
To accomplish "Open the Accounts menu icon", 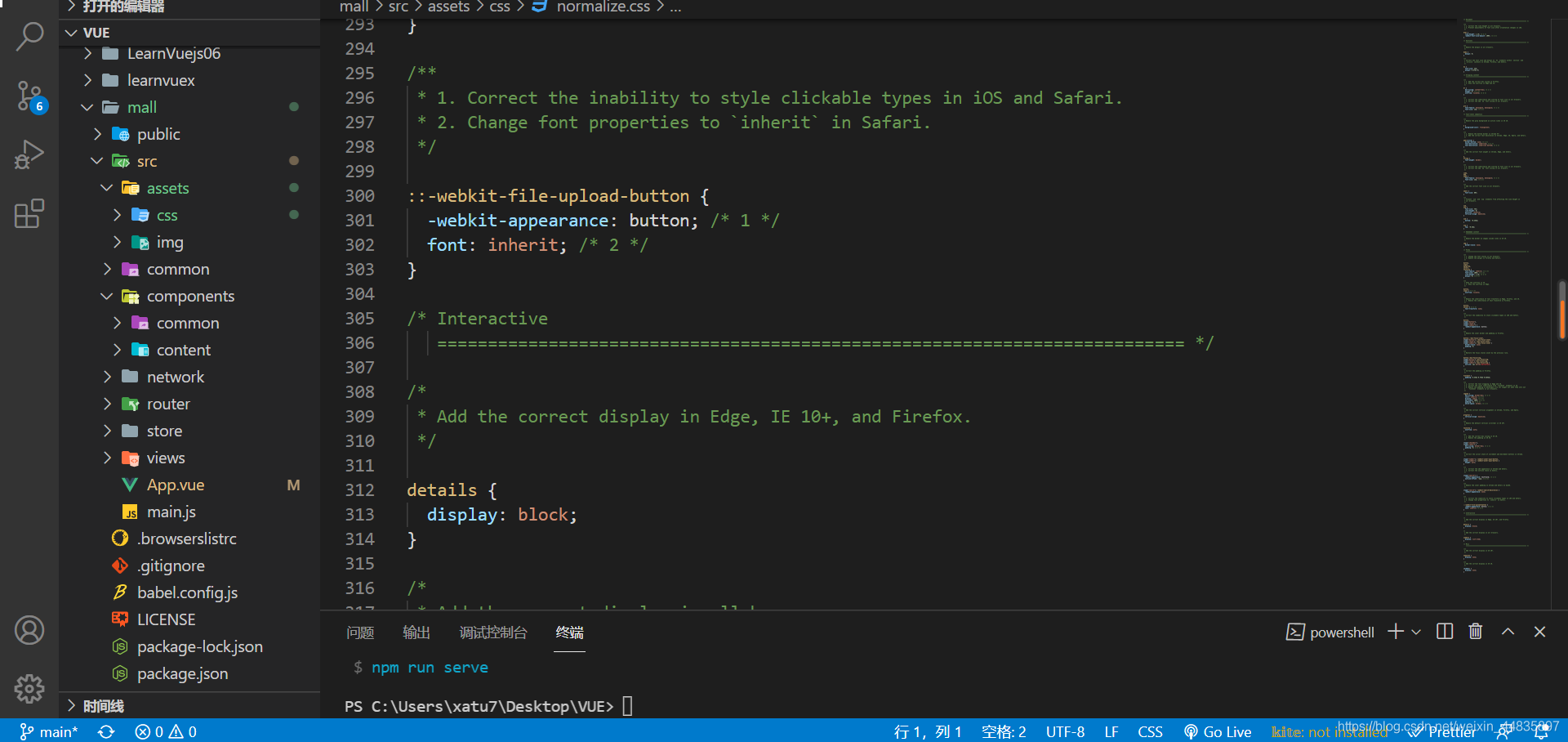I will 29,630.
